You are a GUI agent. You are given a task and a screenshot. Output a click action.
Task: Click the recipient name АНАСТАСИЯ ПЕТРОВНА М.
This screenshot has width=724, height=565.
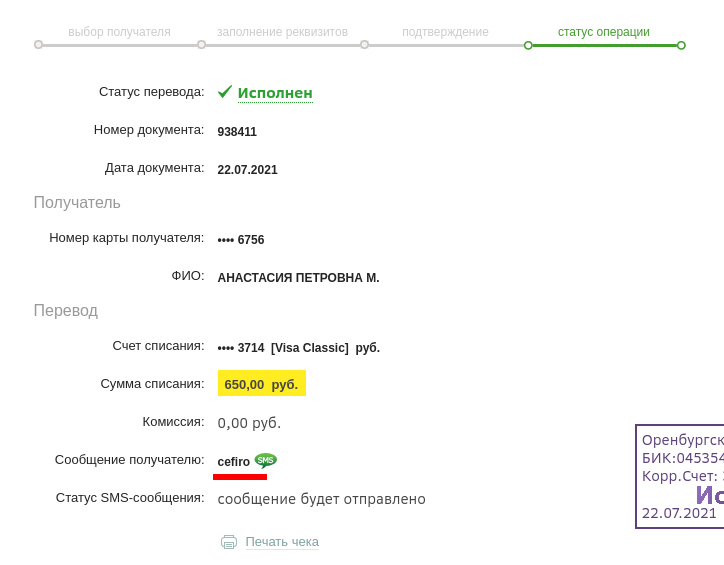(298, 278)
